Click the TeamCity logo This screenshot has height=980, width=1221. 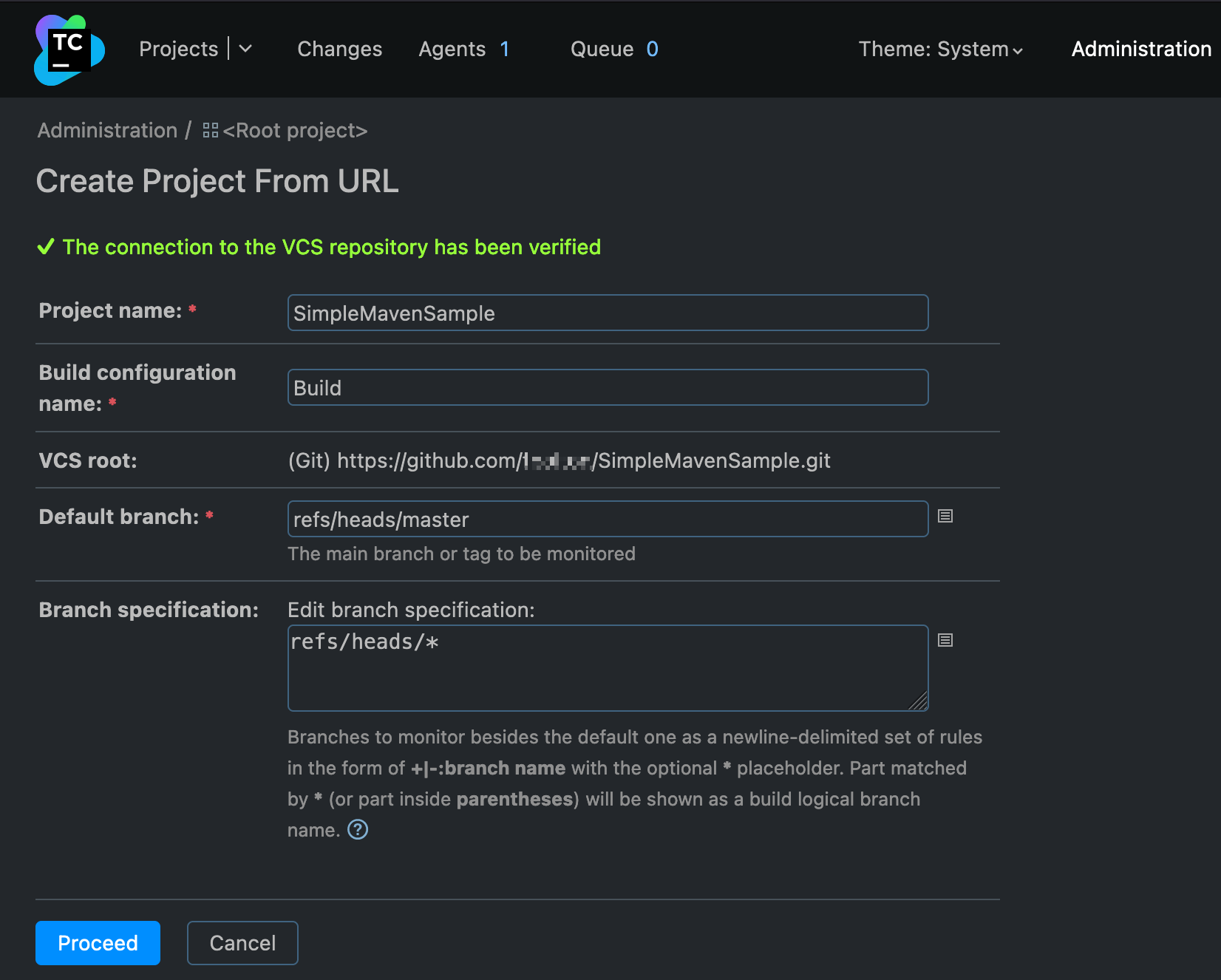pyautogui.click(x=69, y=50)
